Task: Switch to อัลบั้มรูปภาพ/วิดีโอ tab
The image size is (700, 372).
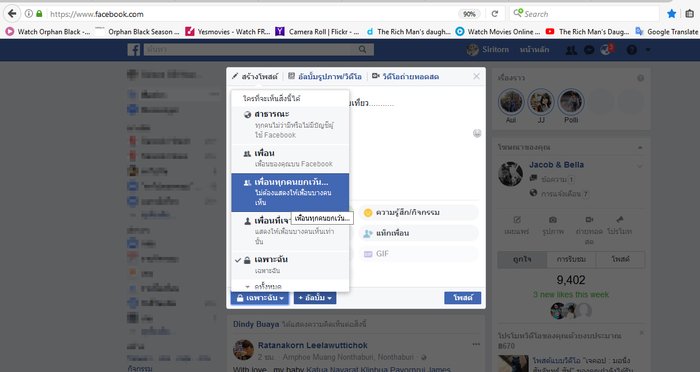Action: point(325,76)
